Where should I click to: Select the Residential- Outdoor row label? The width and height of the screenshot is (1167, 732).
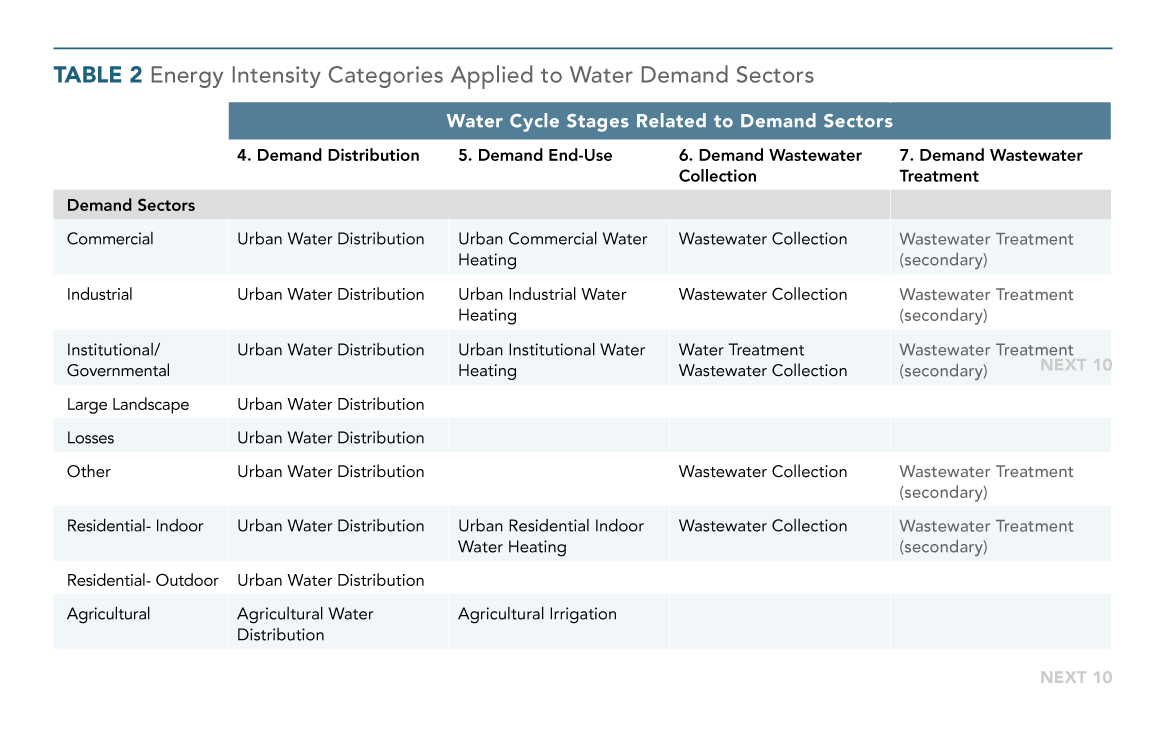pyautogui.click(x=143, y=580)
